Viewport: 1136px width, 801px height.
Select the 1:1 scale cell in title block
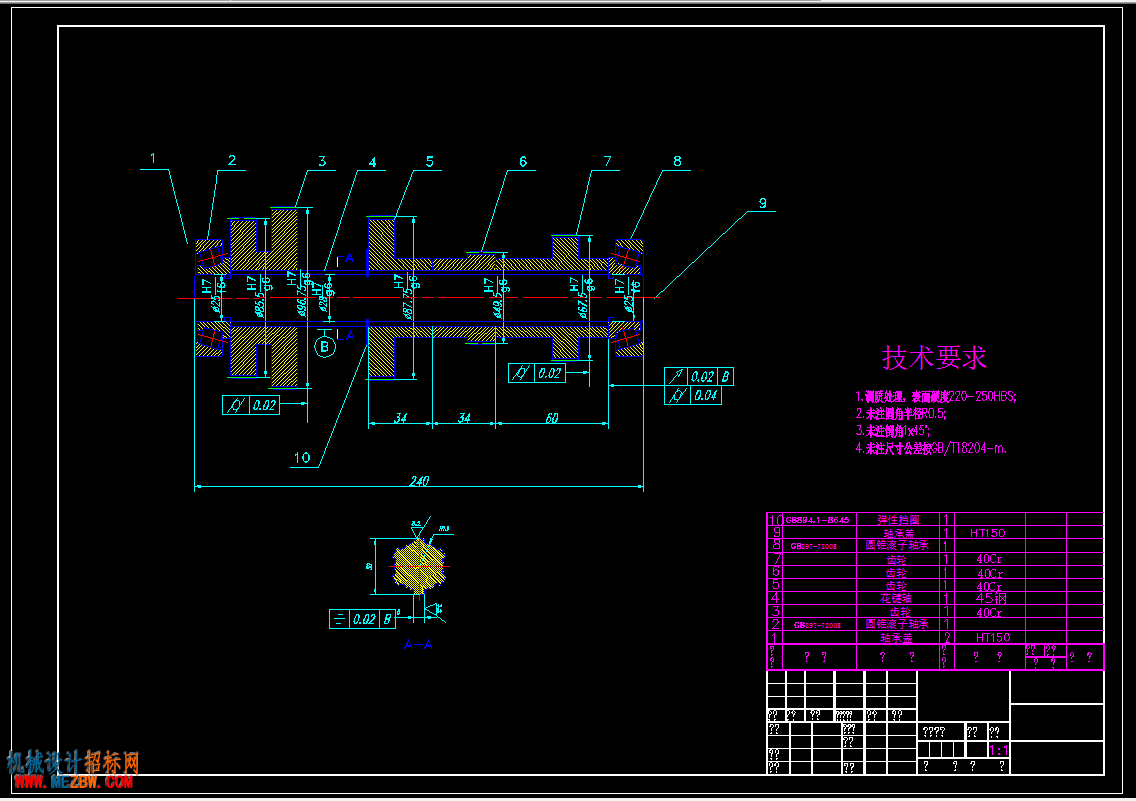998,750
